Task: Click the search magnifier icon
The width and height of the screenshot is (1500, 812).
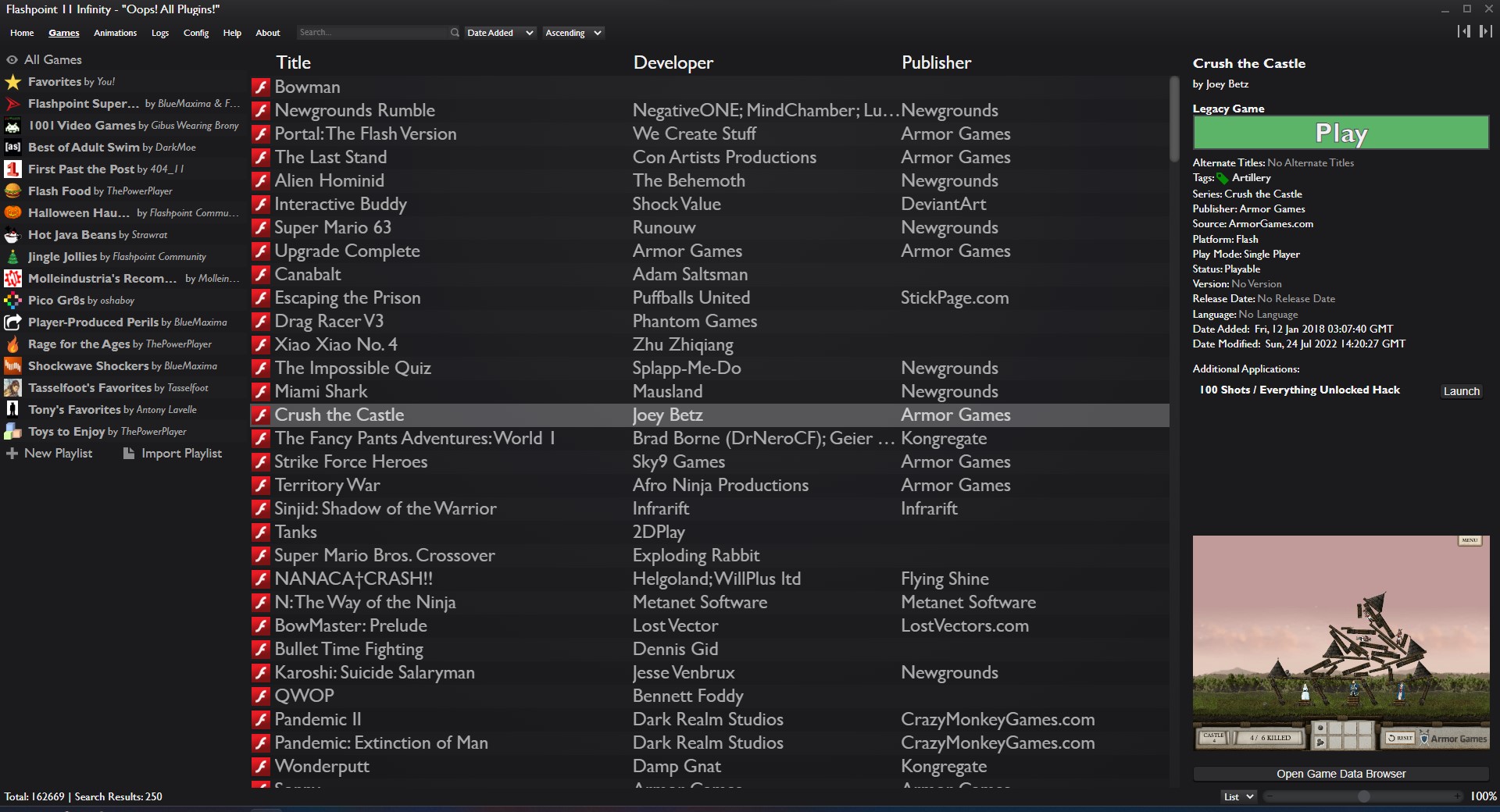Action: [x=455, y=33]
